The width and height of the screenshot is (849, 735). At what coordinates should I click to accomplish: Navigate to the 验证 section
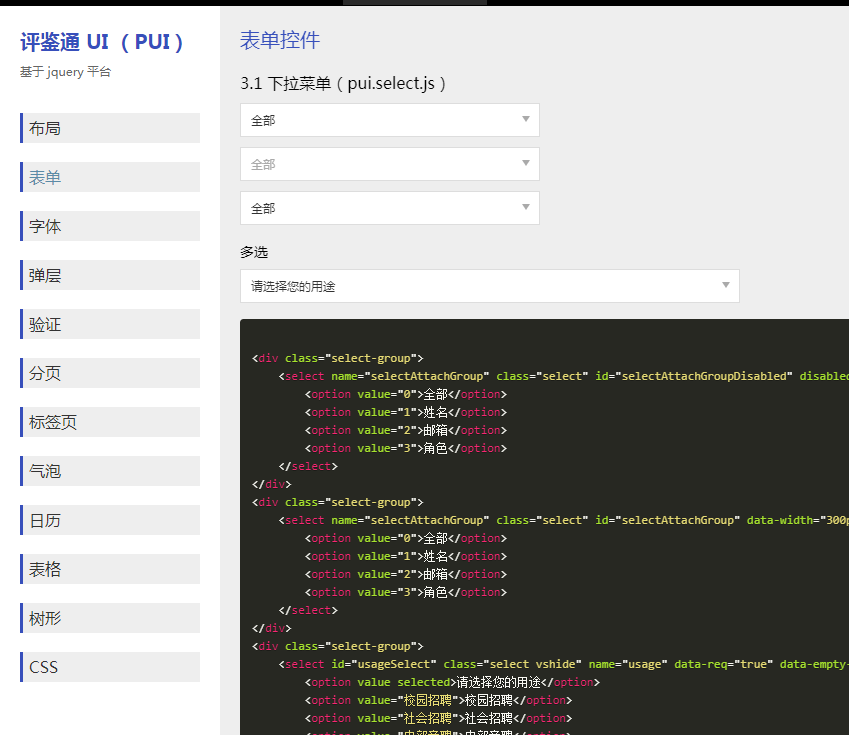coord(110,324)
